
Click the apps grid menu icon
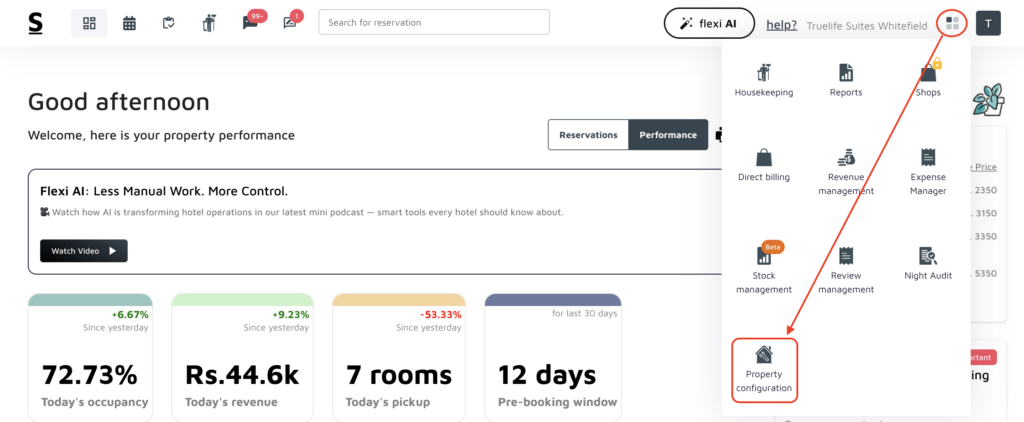[x=952, y=22]
